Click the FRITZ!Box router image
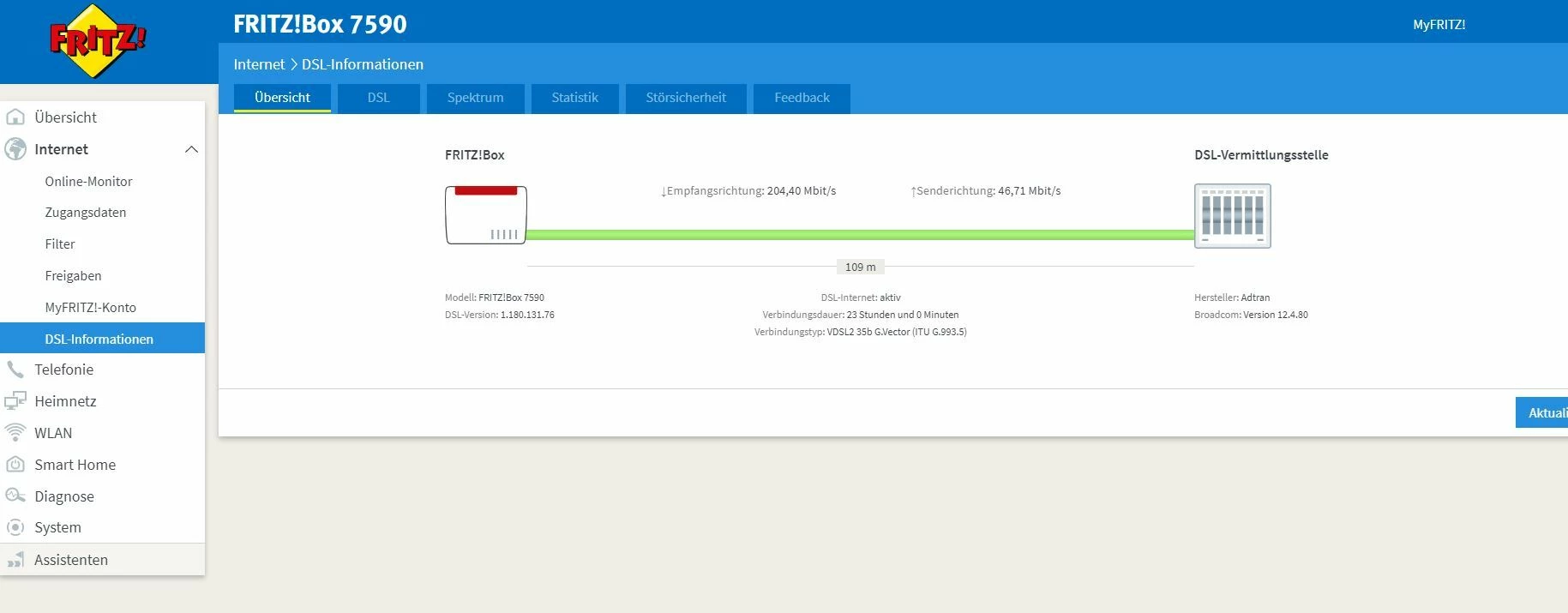Image resolution: width=1568 pixels, height=613 pixels. click(x=486, y=215)
